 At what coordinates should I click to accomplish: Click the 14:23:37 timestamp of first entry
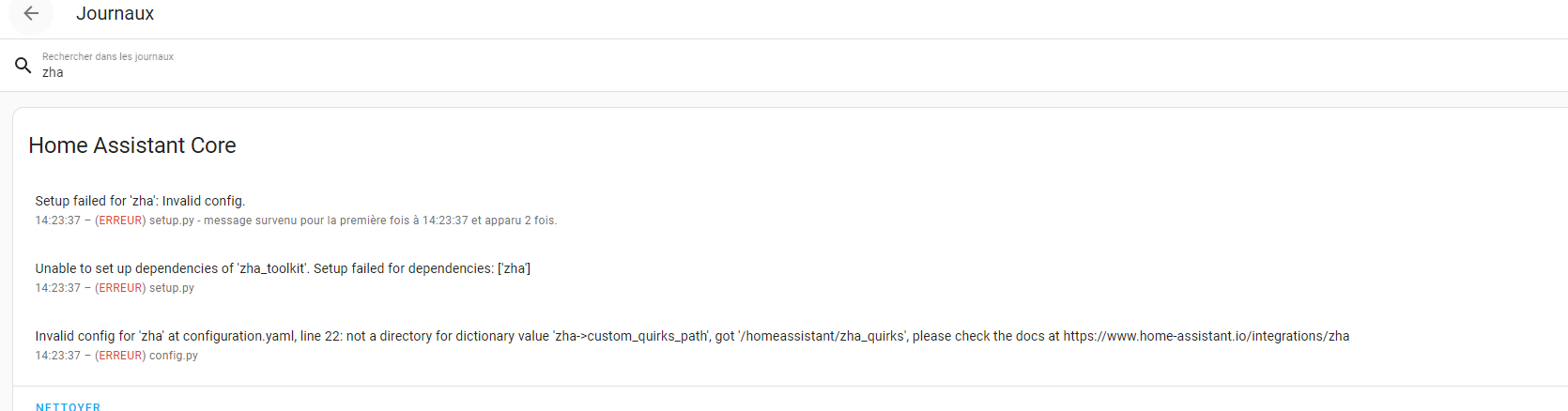[x=58, y=221]
